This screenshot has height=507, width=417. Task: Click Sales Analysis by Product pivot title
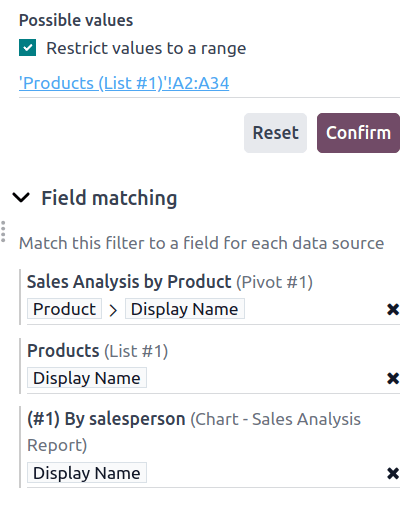click(129, 282)
